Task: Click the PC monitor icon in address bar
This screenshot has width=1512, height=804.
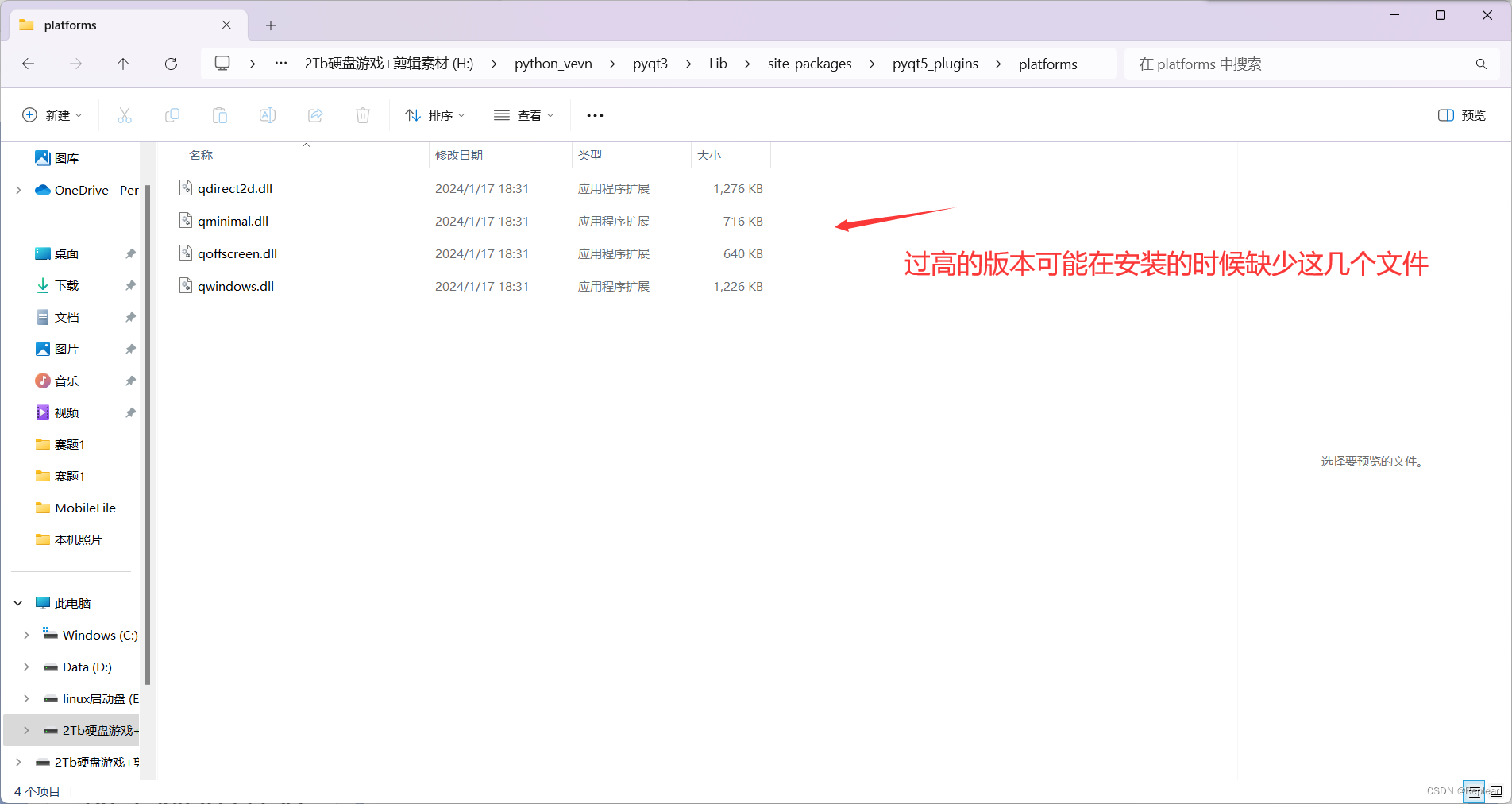Action: pyautogui.click(x=222, y=64)
